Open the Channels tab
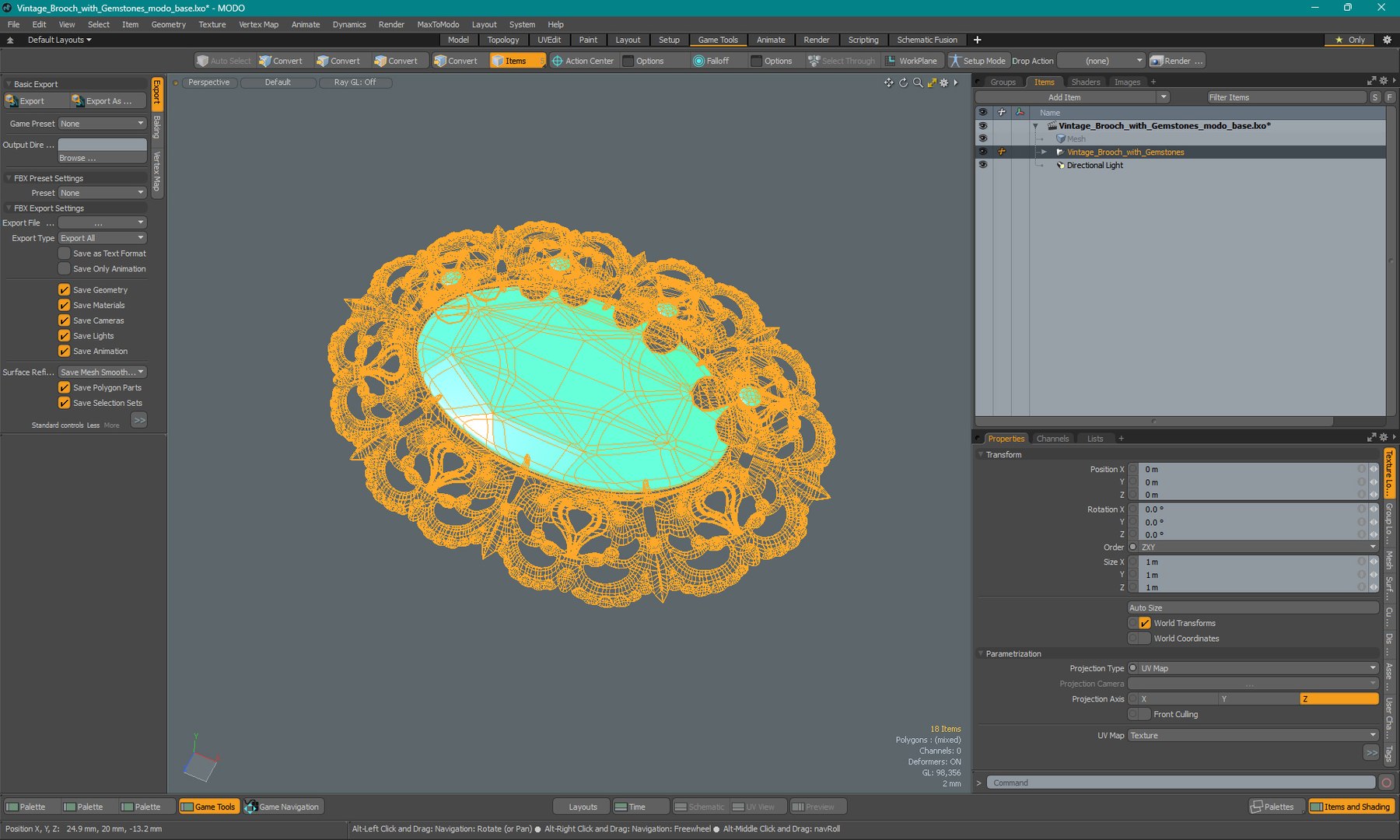The width and height of the screenshot is (1400, 840). [x=1052, y=439]
